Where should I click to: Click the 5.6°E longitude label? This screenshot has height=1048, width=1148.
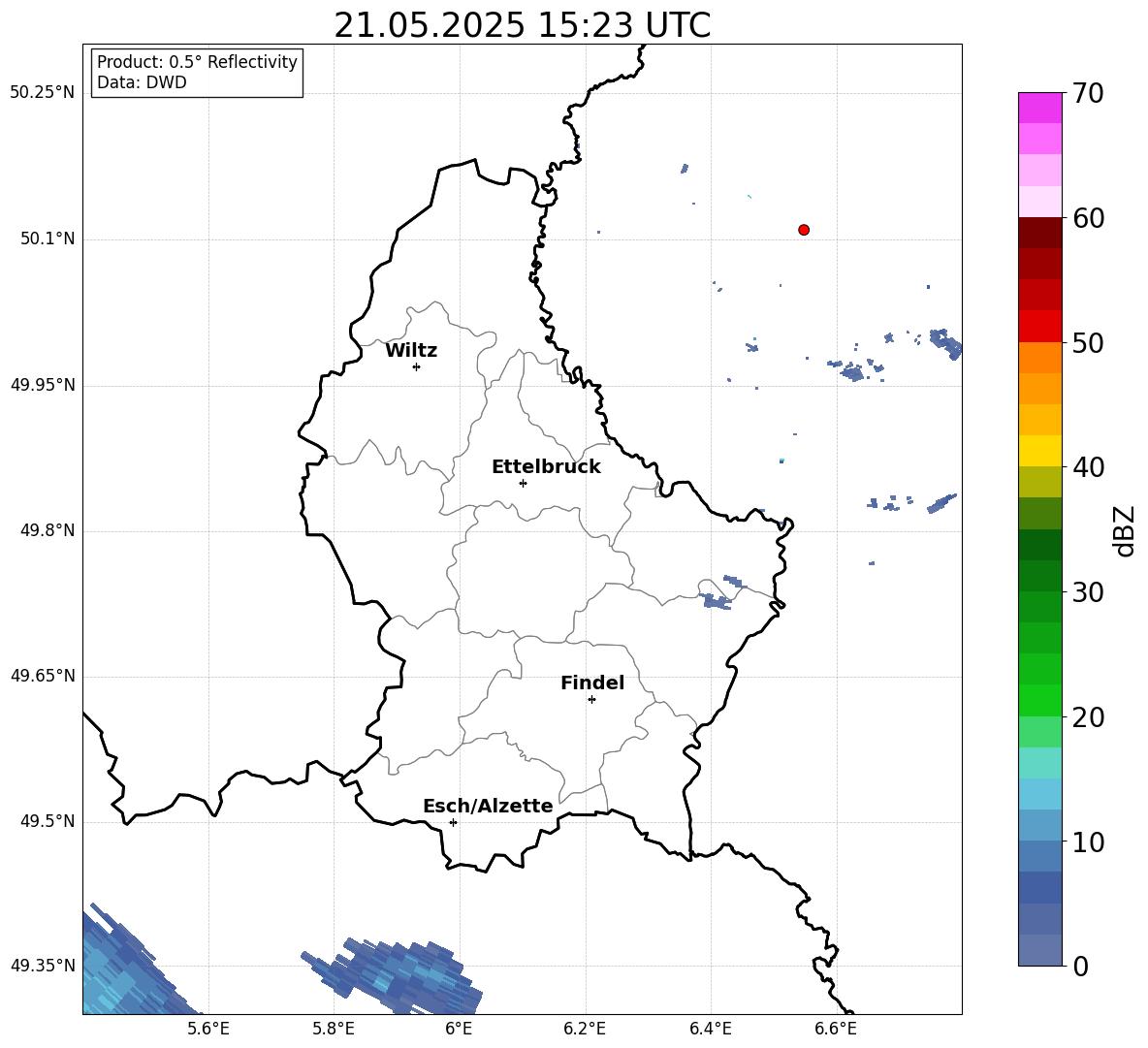(x=208, y=1029)
